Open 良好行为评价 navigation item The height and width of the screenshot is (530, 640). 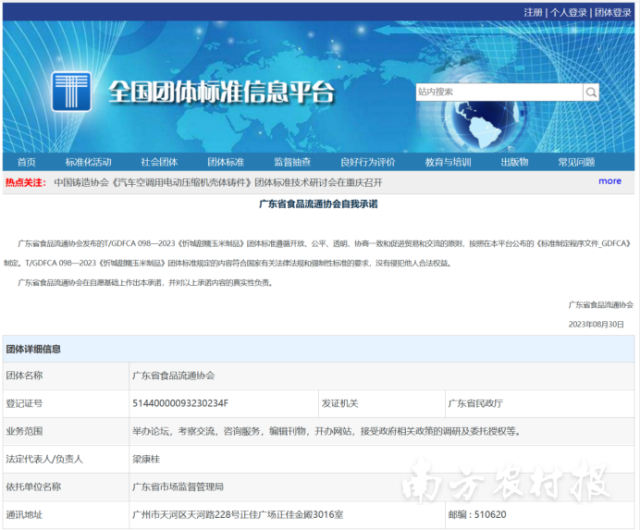tap(368, 162)
